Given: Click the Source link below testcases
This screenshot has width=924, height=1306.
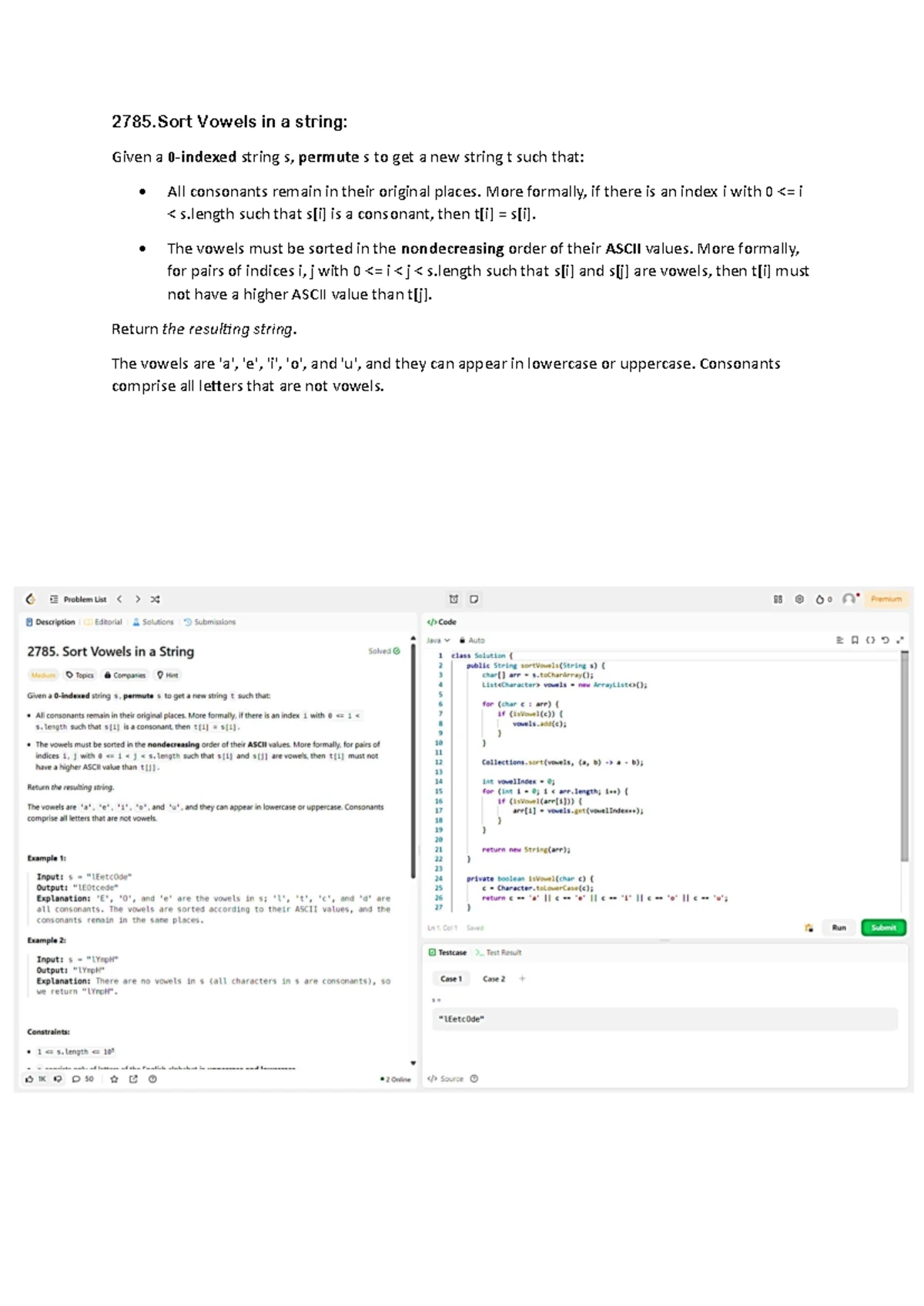Looking at the screenshot, I should 446,1079.
